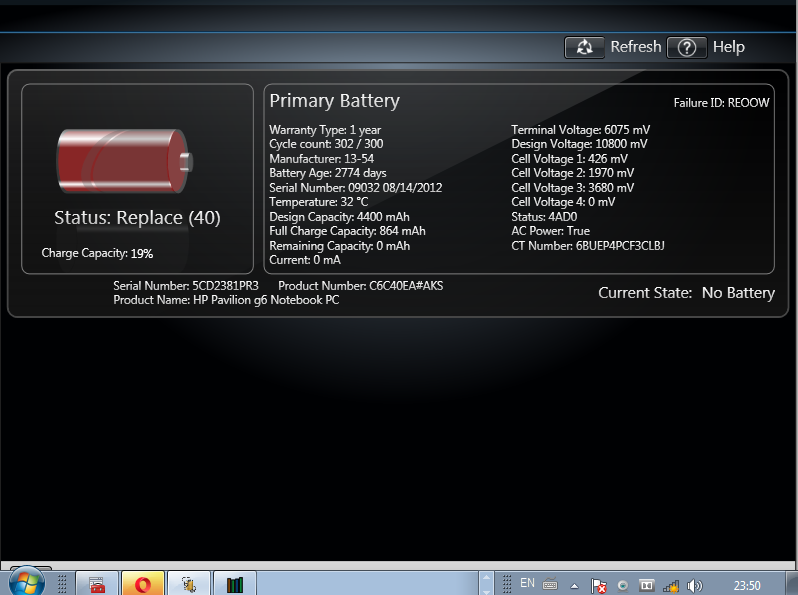
Task: Click the webcam tray icon
Action: pyautogui.click(x=623, y=586)
